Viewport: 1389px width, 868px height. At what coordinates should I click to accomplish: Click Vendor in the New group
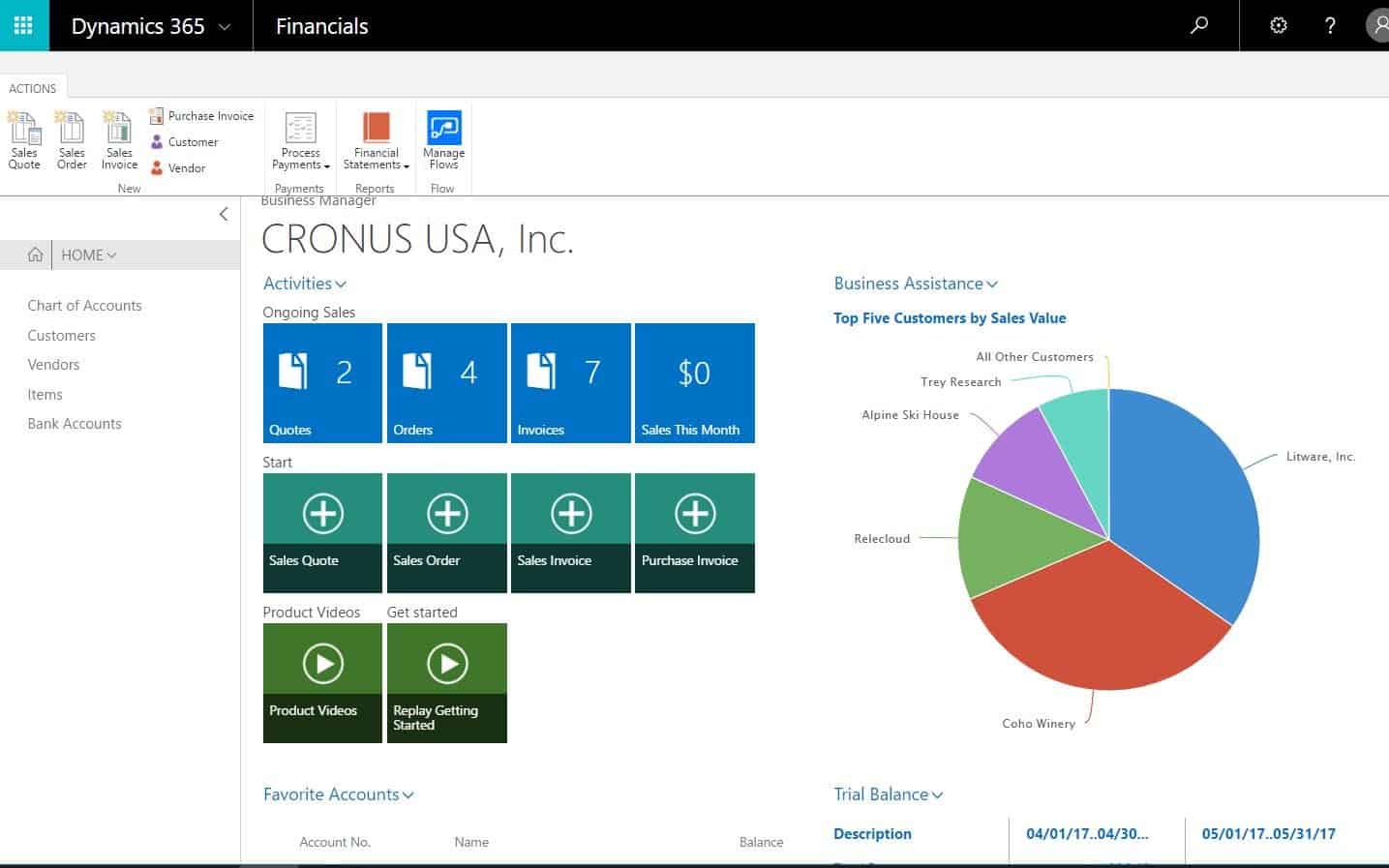177,167
